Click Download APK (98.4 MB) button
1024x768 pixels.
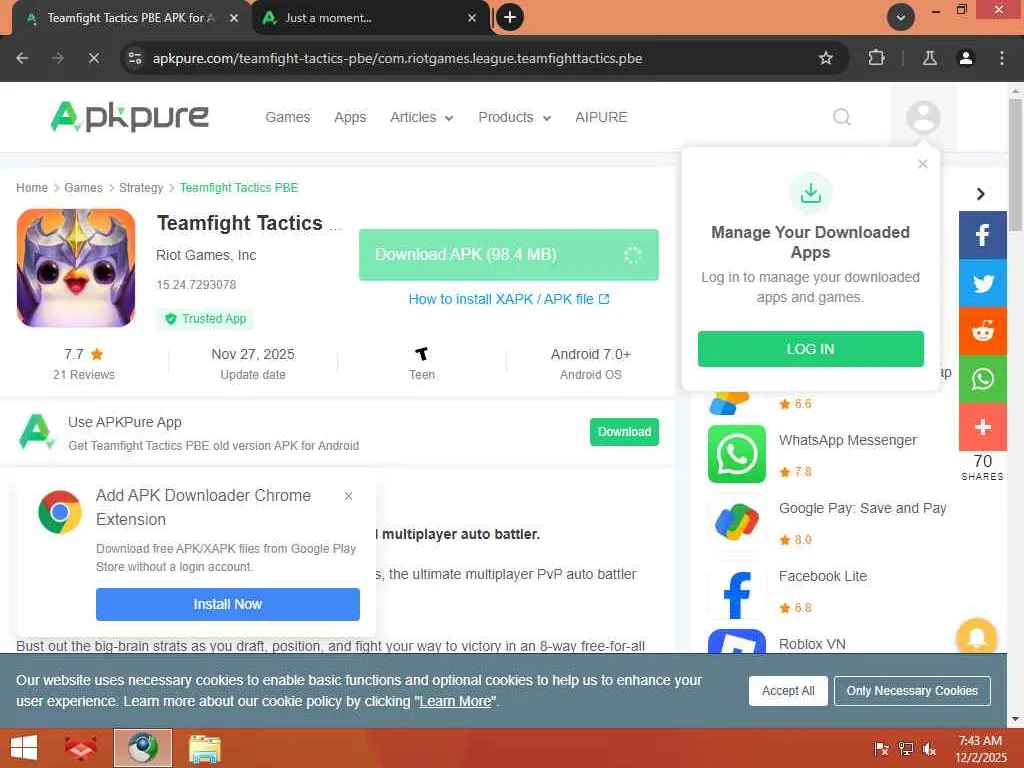509,255
